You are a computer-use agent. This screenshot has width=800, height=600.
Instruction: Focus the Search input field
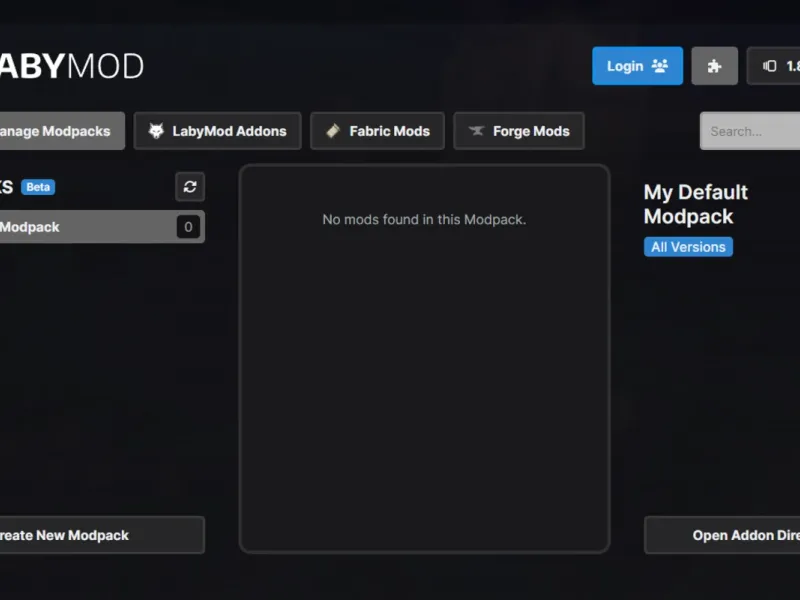pyautogui.click(x=750, y=131)
